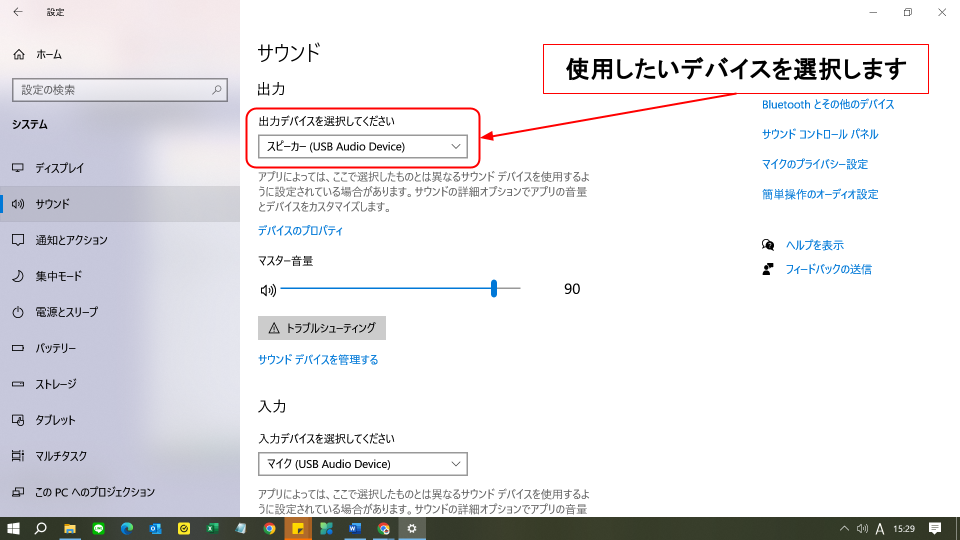Select Focus assist (集中モード) in sidebar

point(58,276)
